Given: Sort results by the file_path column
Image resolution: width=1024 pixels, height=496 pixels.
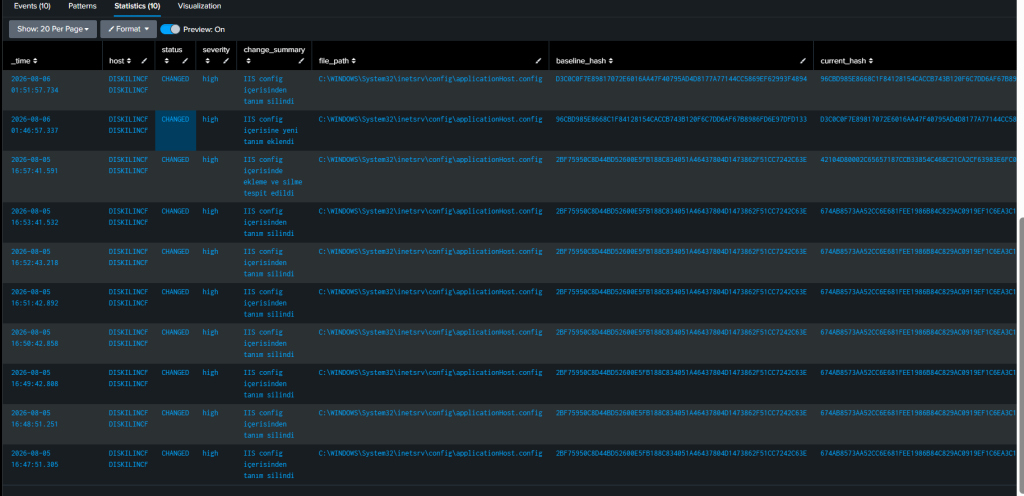Looking at the screenshot, I should [x=337, y=61].
